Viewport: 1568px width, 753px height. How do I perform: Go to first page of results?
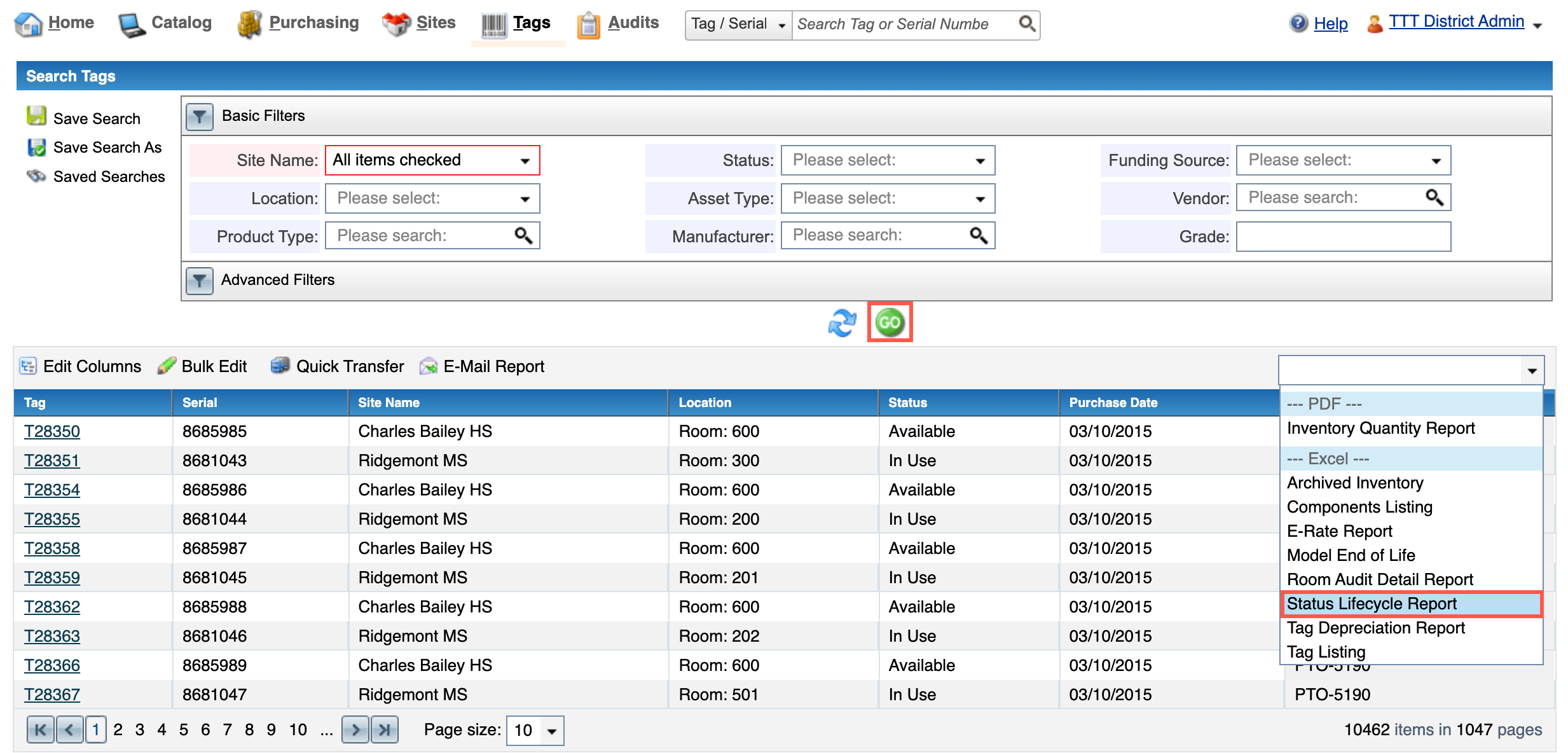(40, 729)
